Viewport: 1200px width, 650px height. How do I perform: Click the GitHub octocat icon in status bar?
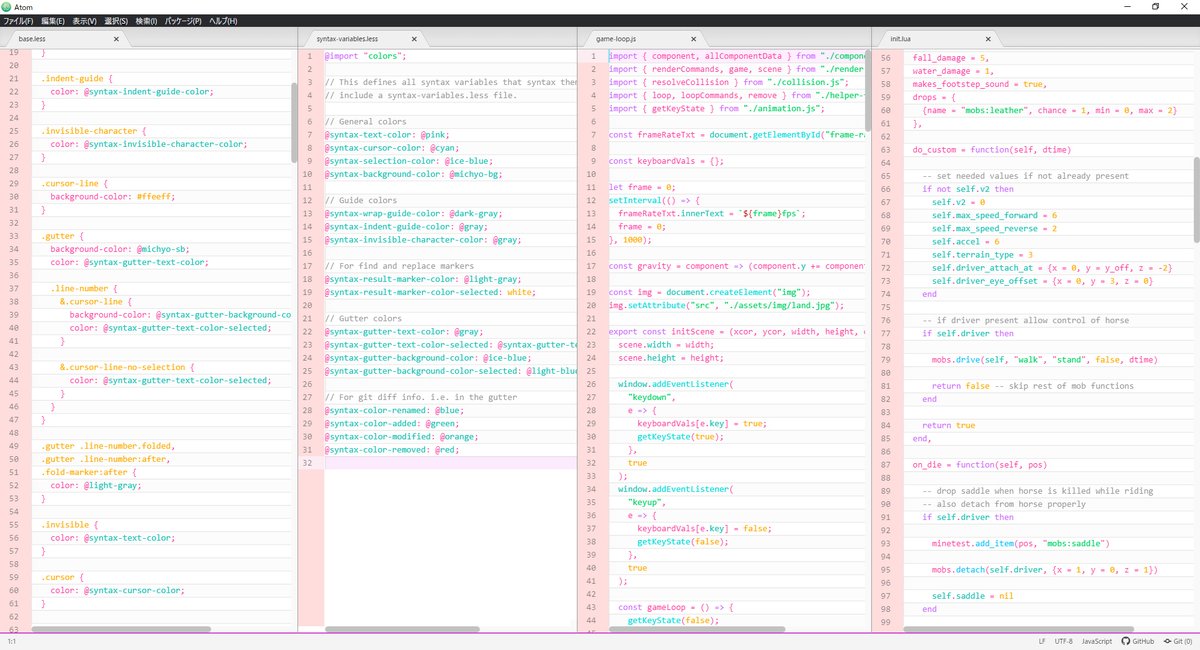1126,641
